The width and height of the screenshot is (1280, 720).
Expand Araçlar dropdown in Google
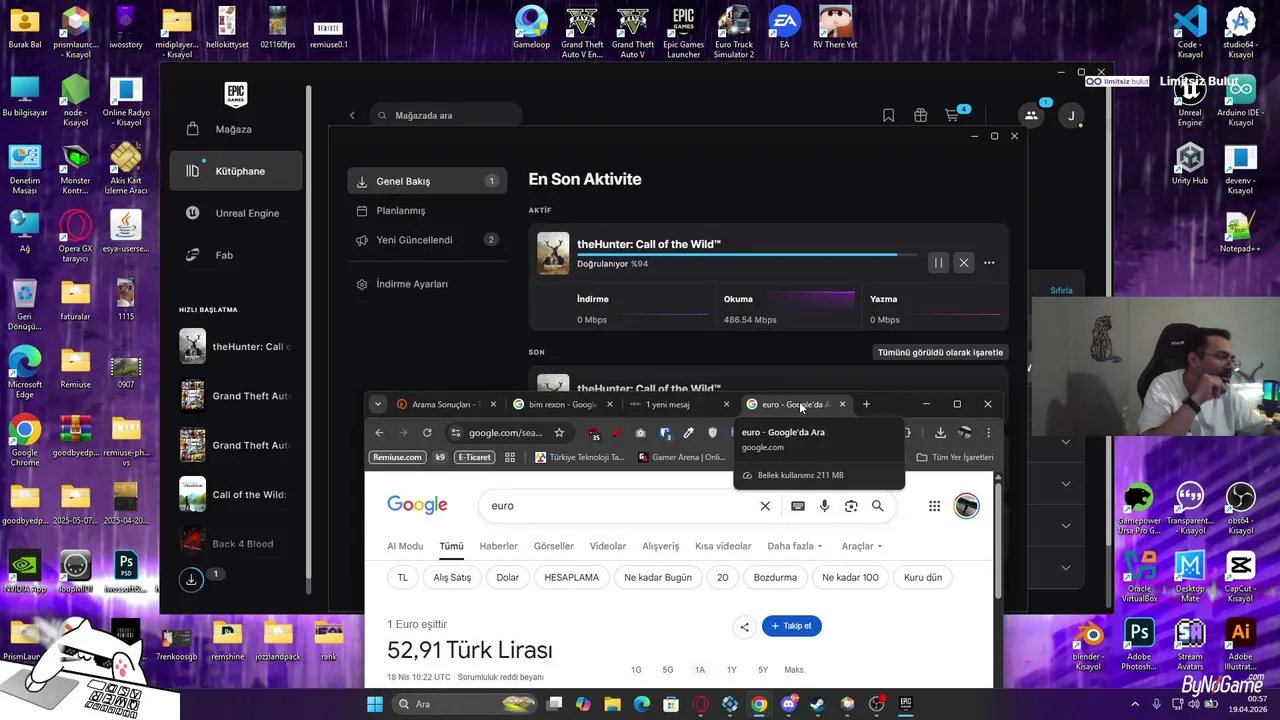click(862, 546)
